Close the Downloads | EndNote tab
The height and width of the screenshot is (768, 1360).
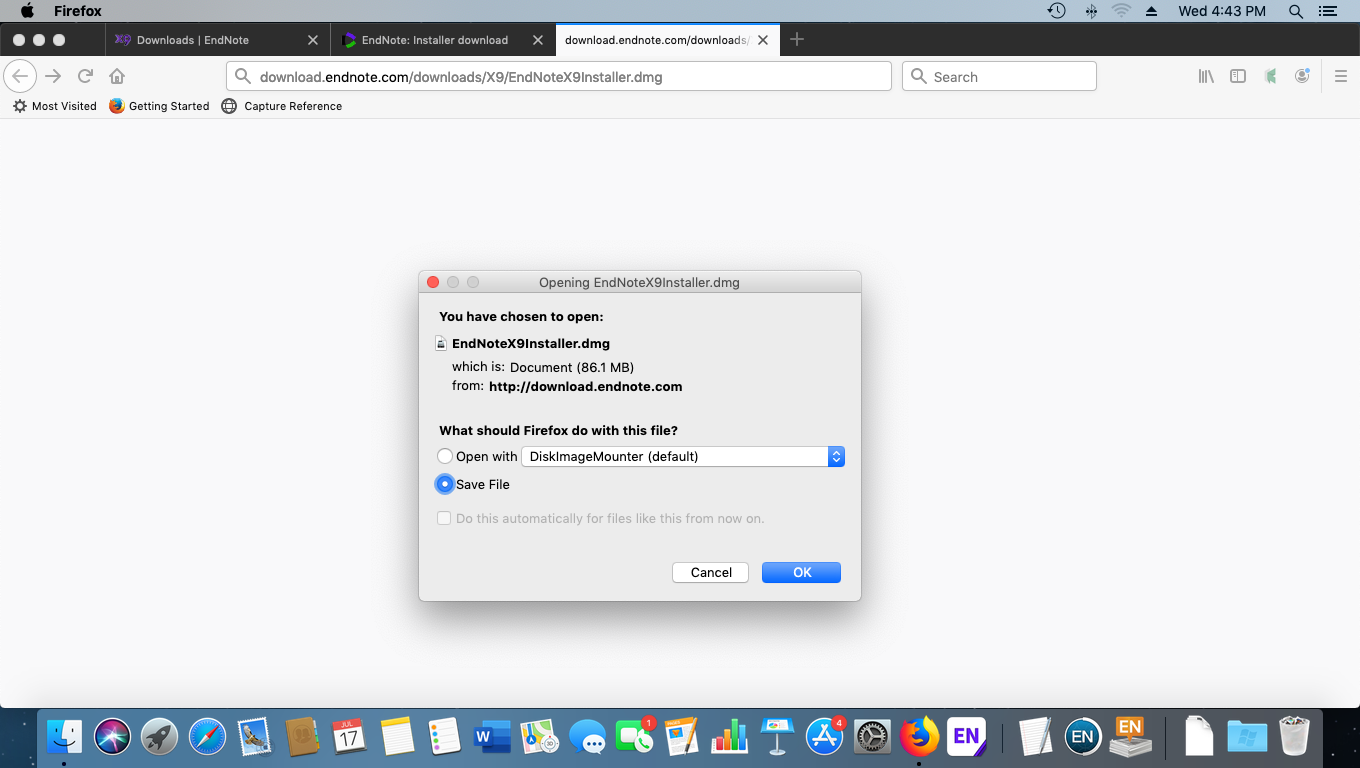click(313, 40)
